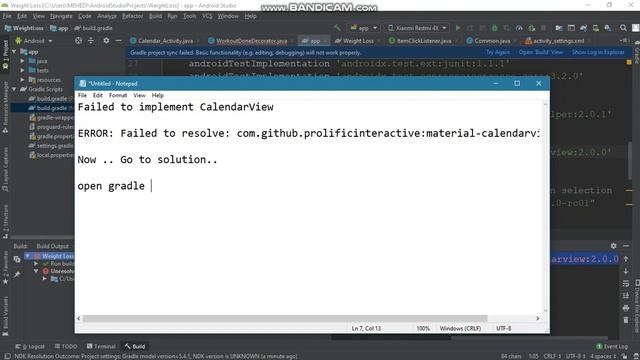Collapse the app module in Project tree

pyautogui.click(x=14, y=51)
